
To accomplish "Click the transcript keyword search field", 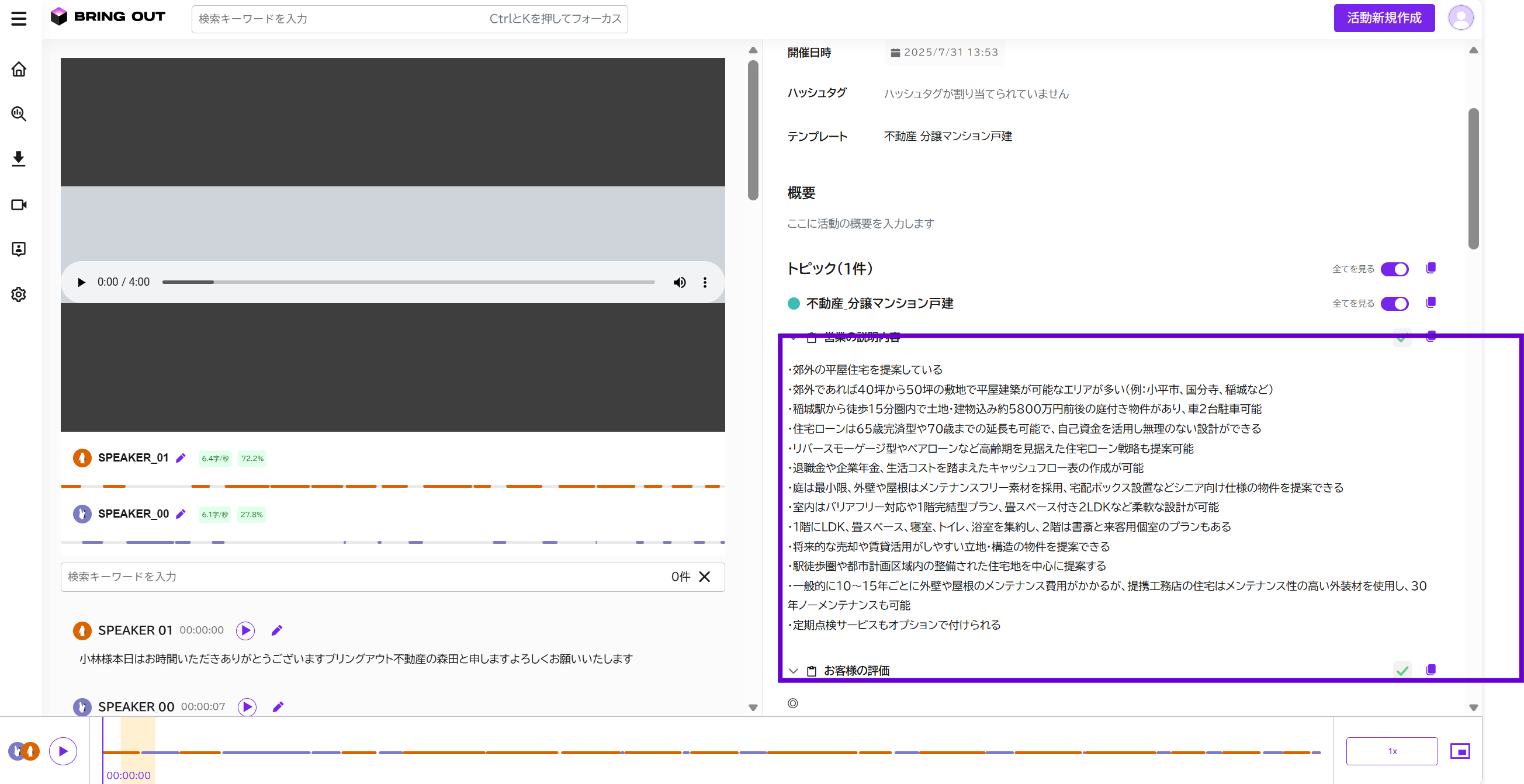I will pos(364,577).
